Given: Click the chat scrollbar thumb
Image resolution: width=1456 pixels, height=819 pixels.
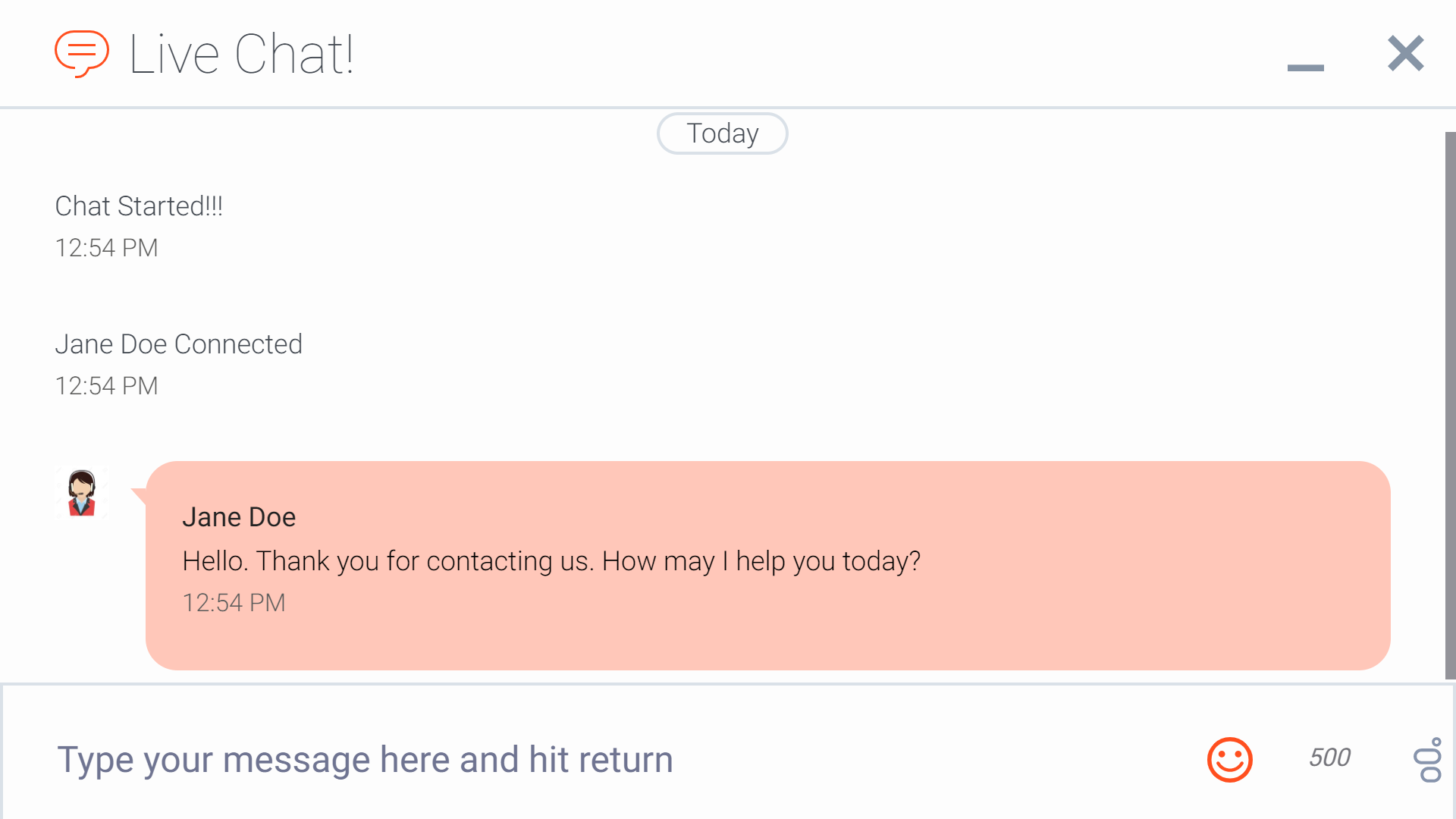Looking at the screenshot, I should (1450, 406).
